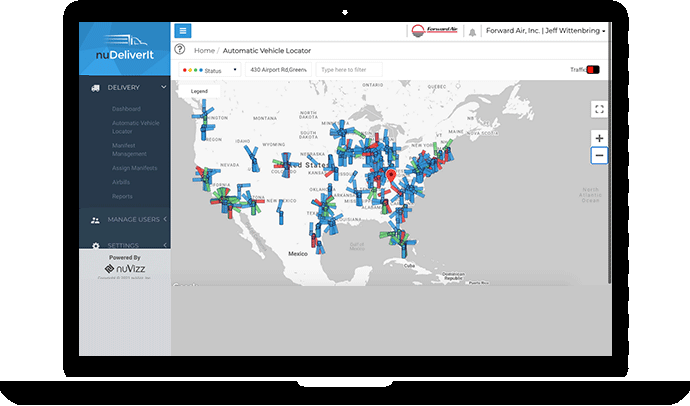
Task: Click the nuVizz logo
Action: (125, 268)
